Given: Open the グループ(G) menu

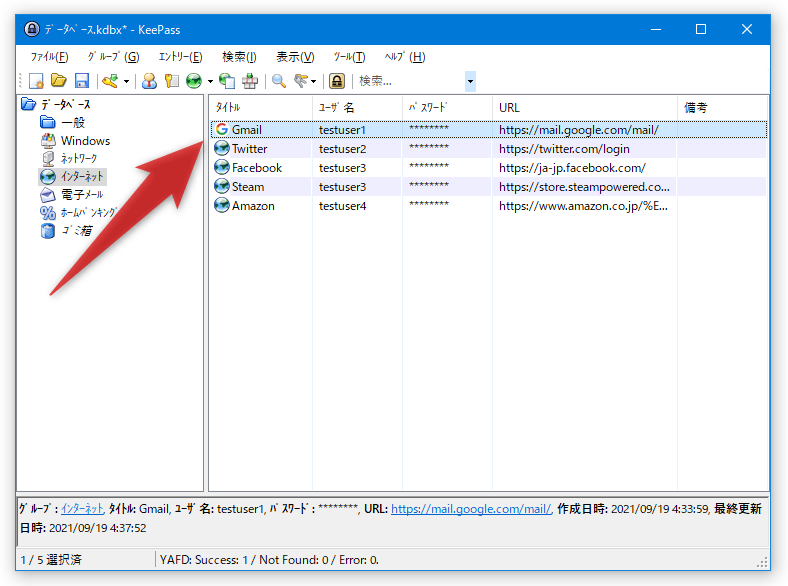Looking at the screenshot, I should click(113, 57).
